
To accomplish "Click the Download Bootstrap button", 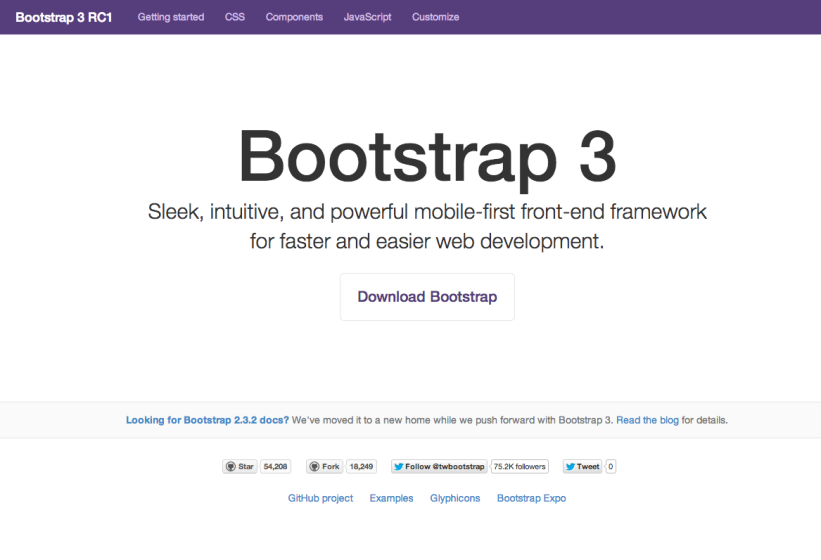I will [x=427, y=297].
